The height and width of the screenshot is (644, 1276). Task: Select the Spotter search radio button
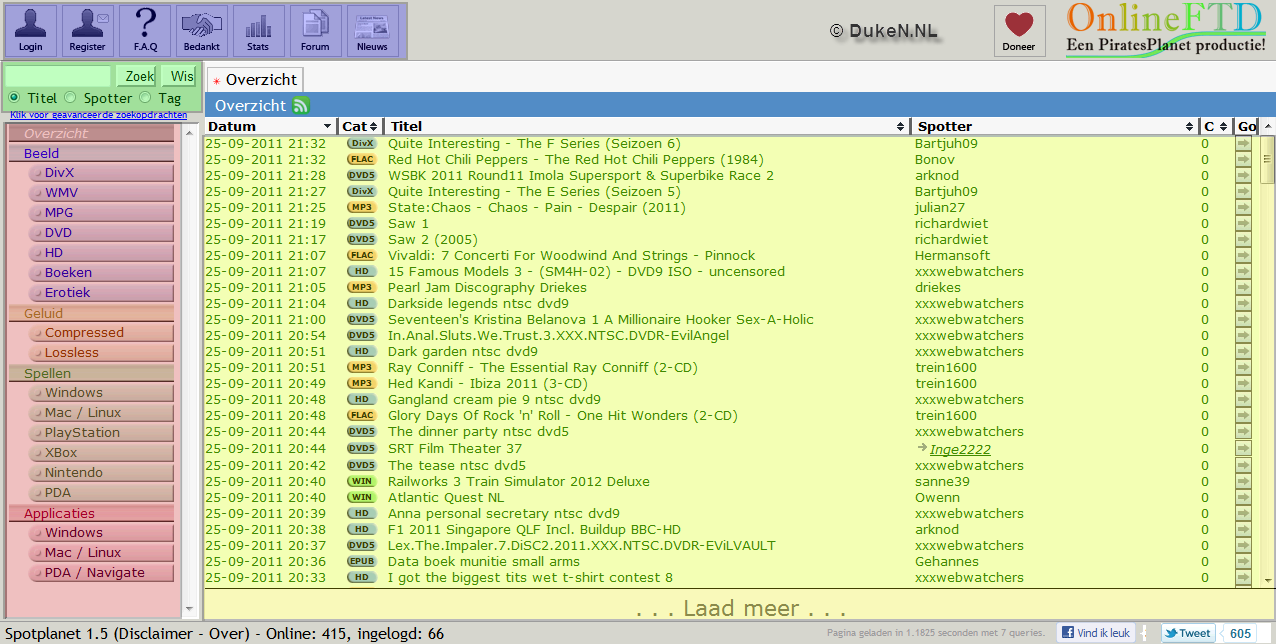(70, 97)
